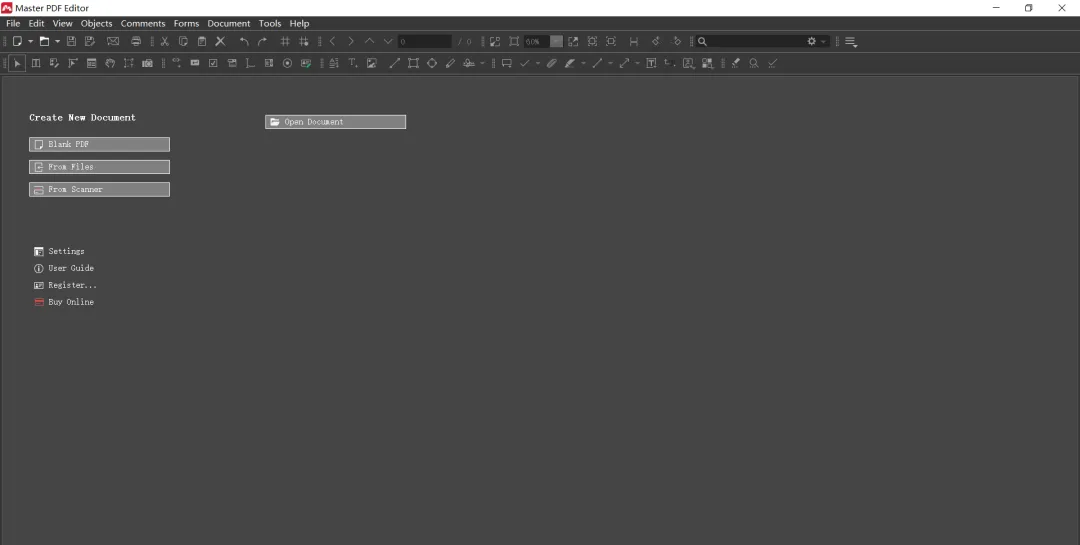
Task: Click the magnifier Search Redact icon
Action: click(754, 63)
